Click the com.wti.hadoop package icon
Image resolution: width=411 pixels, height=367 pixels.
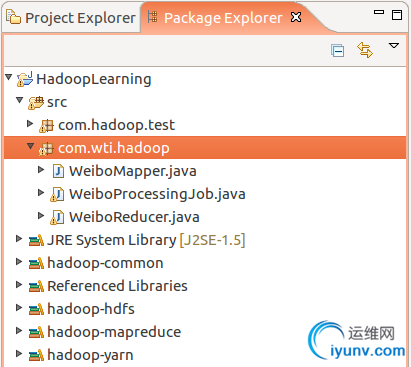(x=46, y=149)
